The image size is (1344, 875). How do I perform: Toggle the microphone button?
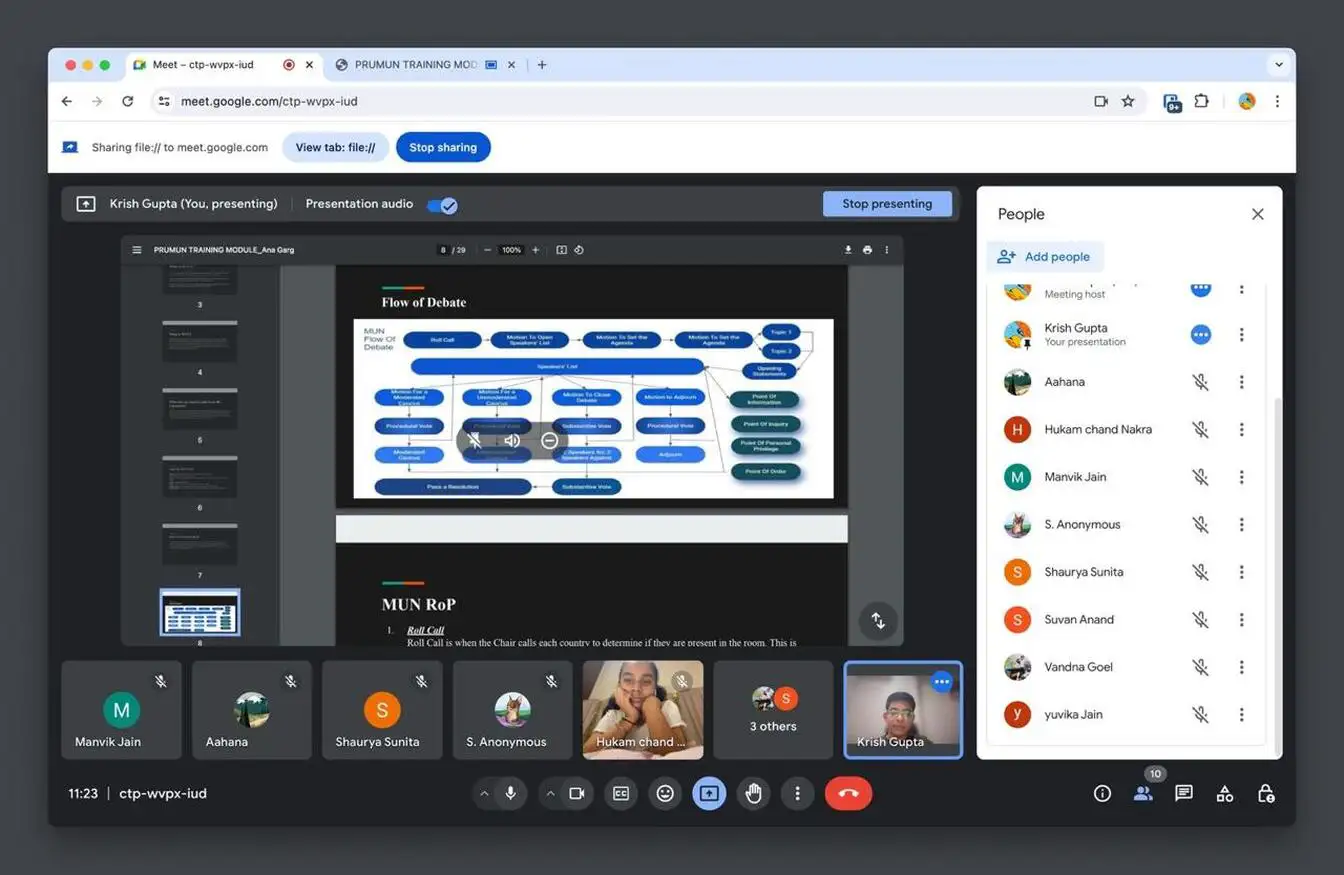(511, 793)
